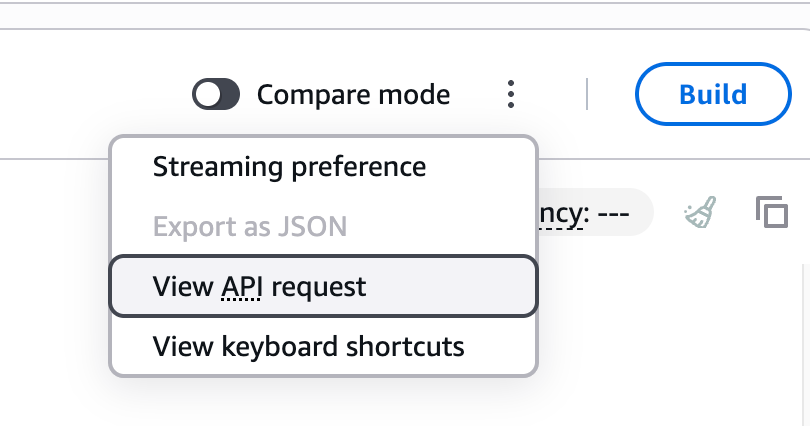Click the dotted-underlined latency text

coord(562,214)
